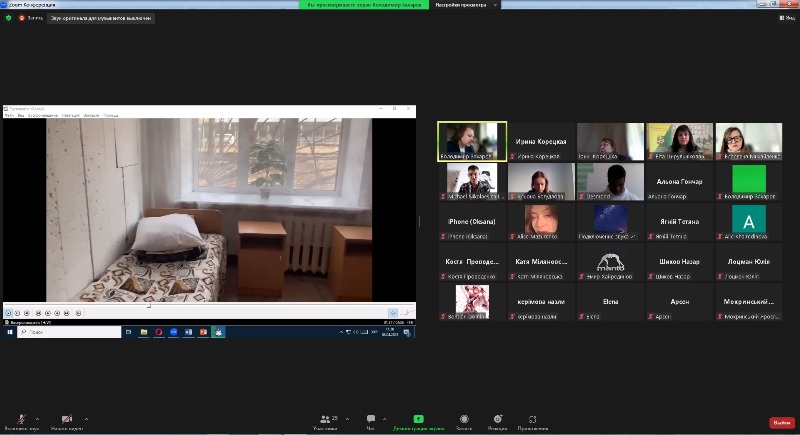This screenshot has width=800, height=435.
Task: Open the View layout button at top right
Action: point(787,18)
